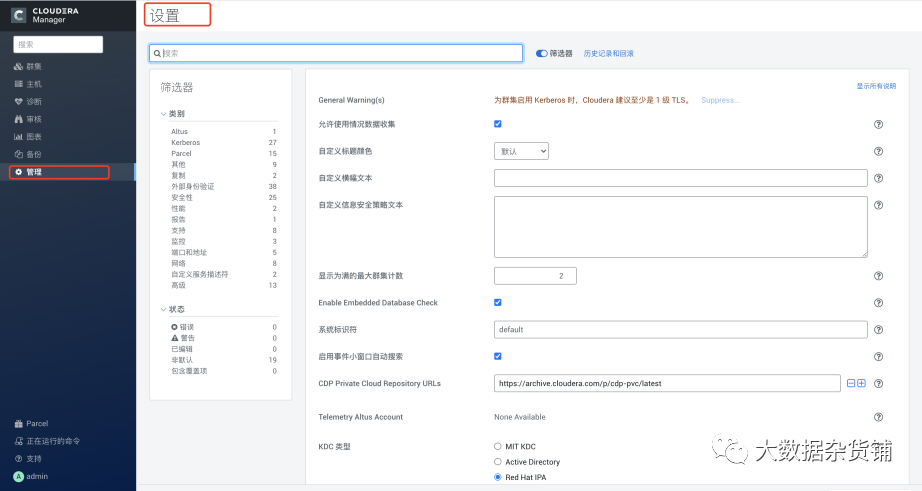Select the MIT KDC radio option
This screenshot has height=491, width=922.
click(498, 446)
